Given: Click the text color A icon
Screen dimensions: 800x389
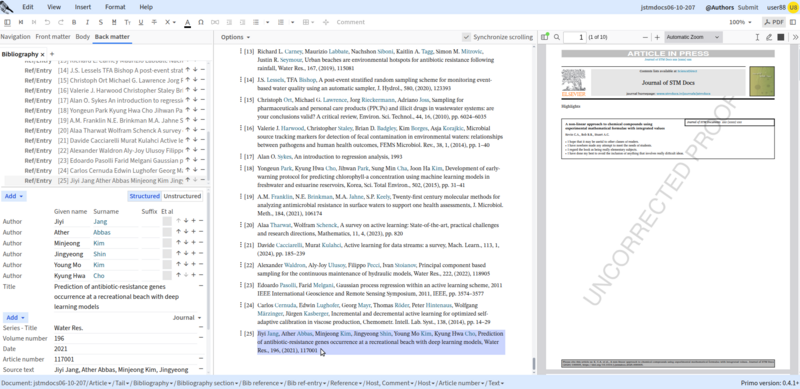Looking at the screenshot, I should 187,22.
